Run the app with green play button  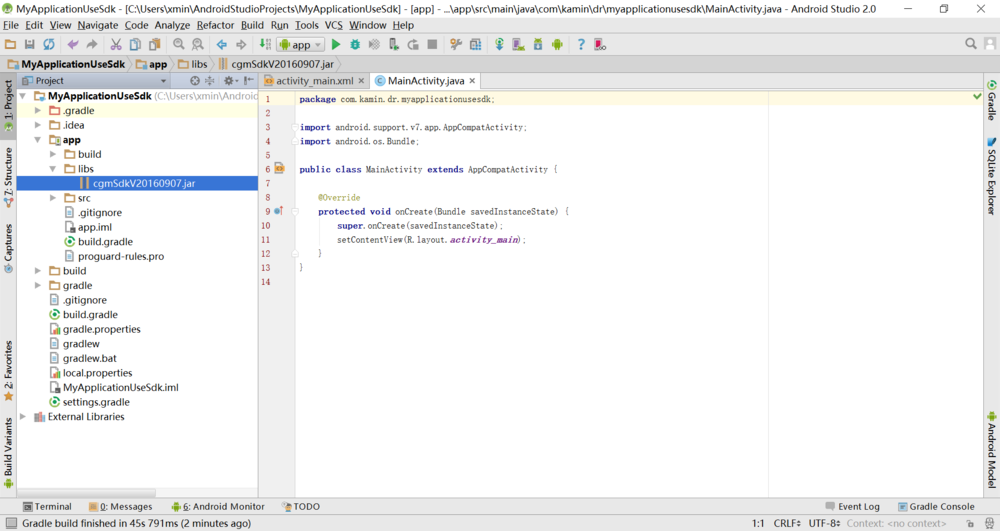pyautogui.click(x=336, y=45)
